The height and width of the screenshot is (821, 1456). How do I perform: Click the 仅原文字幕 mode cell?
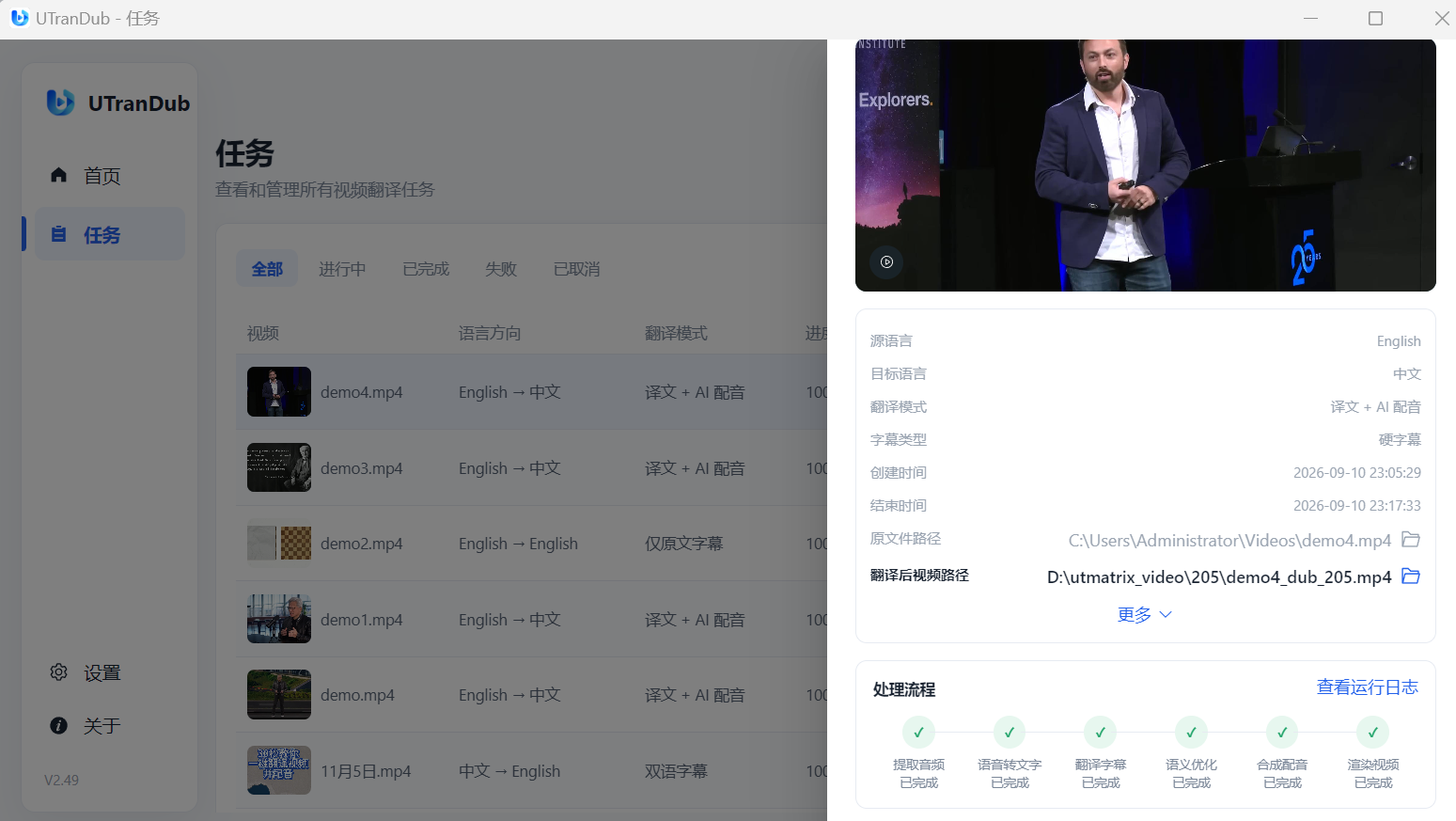[684, 544]
